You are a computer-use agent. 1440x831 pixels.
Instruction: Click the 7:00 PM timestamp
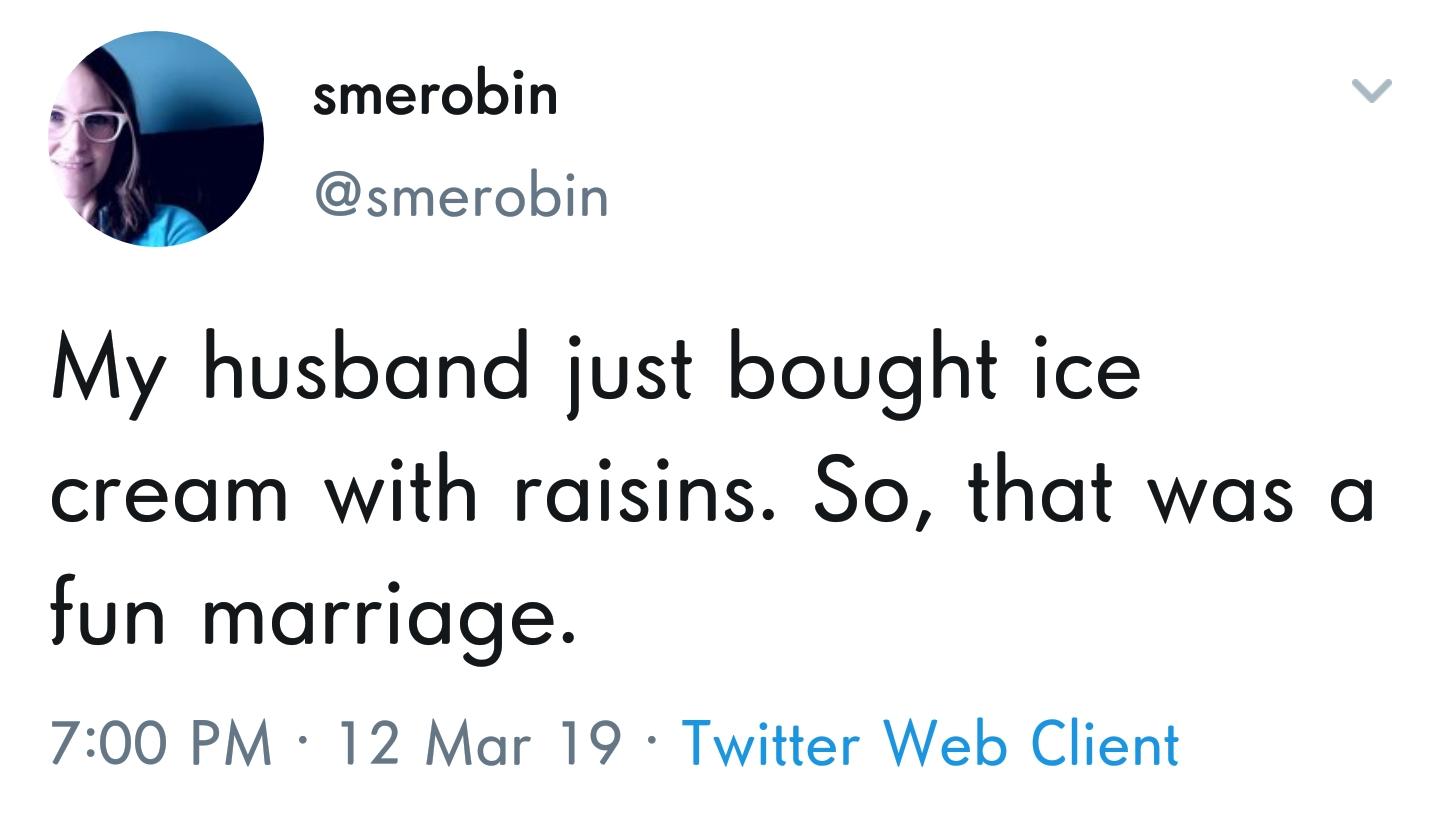point(161,745)
